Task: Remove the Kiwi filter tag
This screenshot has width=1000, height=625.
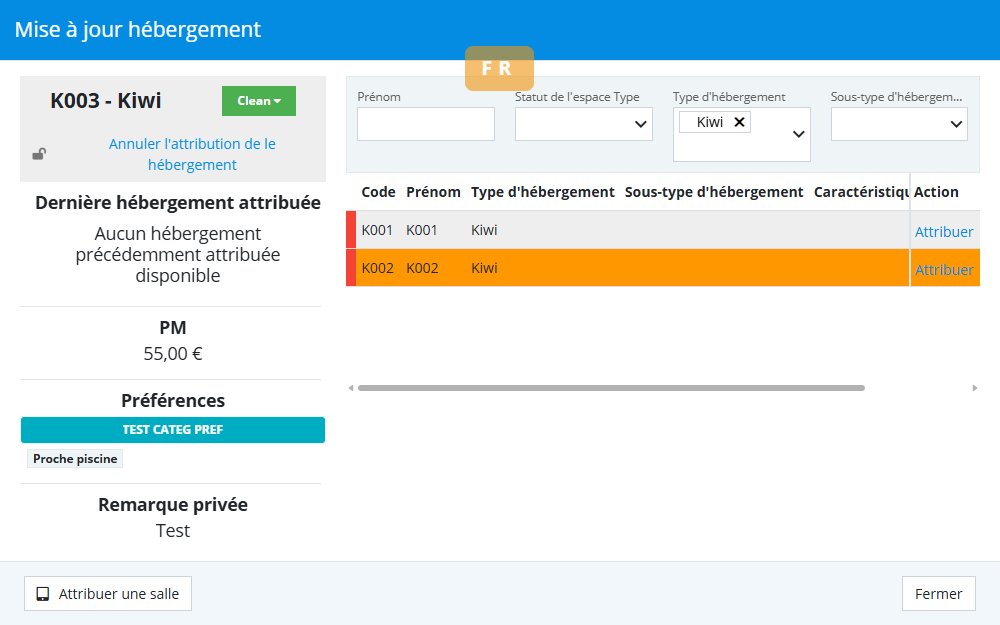Action: pos(739,122)
